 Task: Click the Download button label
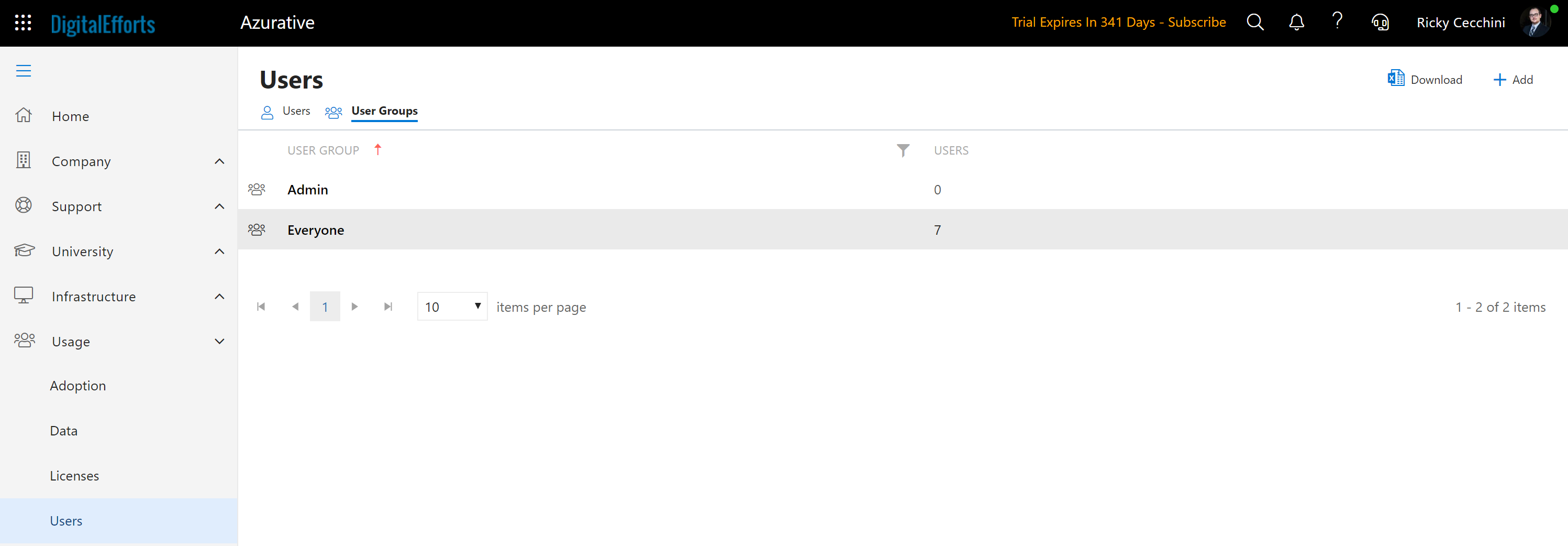1436,80
